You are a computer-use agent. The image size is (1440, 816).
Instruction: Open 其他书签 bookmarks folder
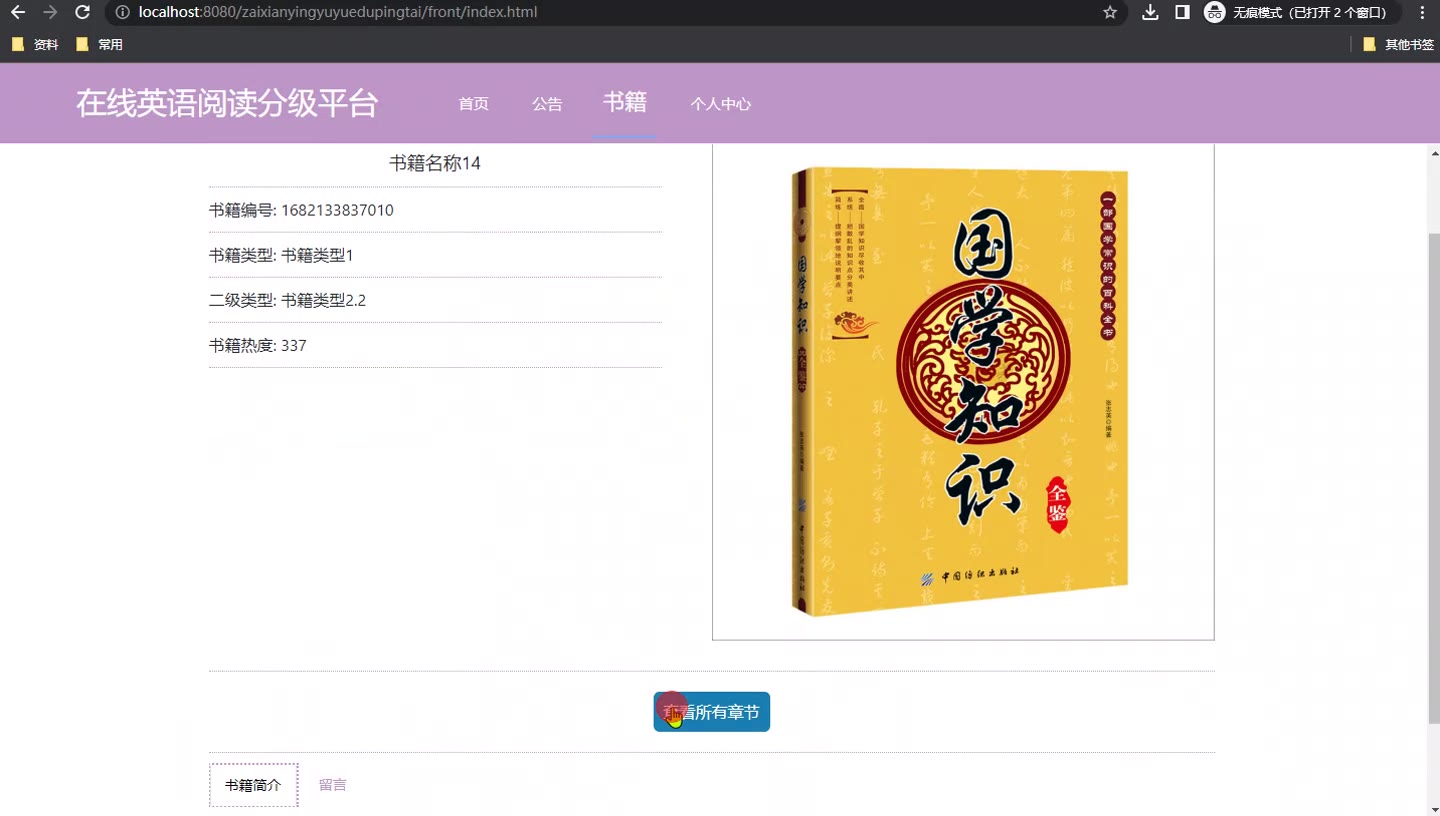click(x=1398, y=45)
